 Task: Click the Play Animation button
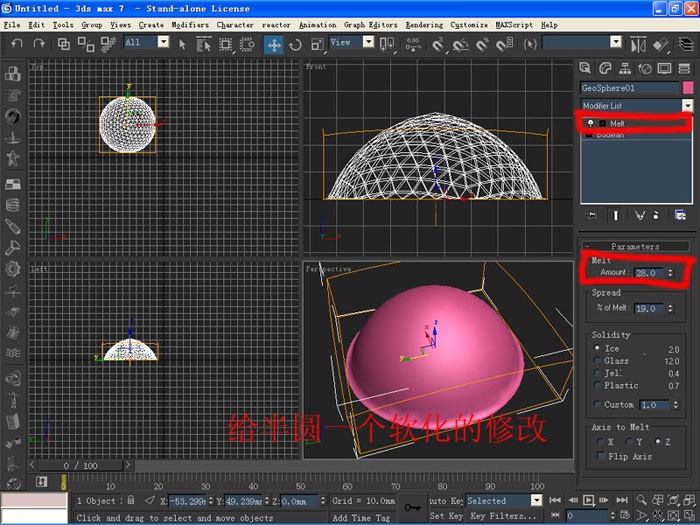(588, 500)
